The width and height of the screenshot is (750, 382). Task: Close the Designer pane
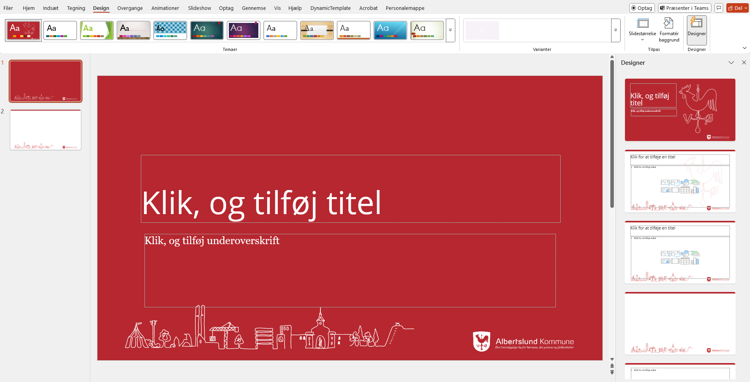(744, 63)
